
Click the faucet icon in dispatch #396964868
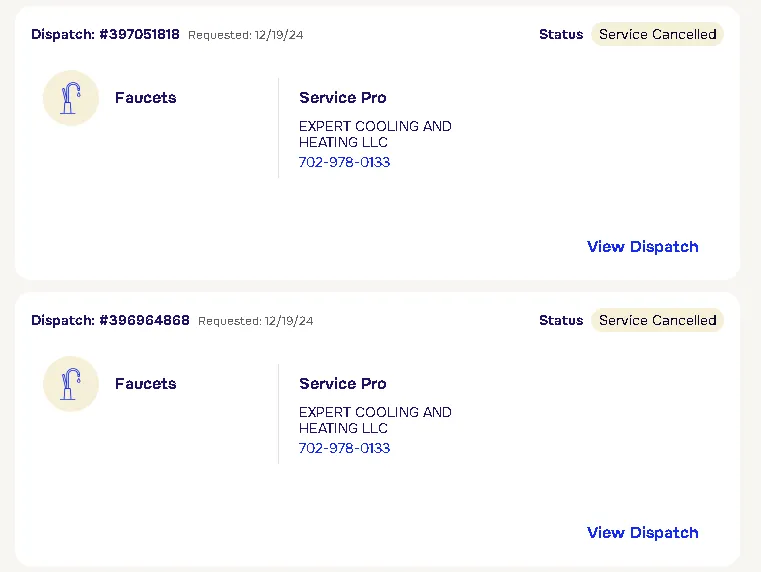(x=71, y=384)
